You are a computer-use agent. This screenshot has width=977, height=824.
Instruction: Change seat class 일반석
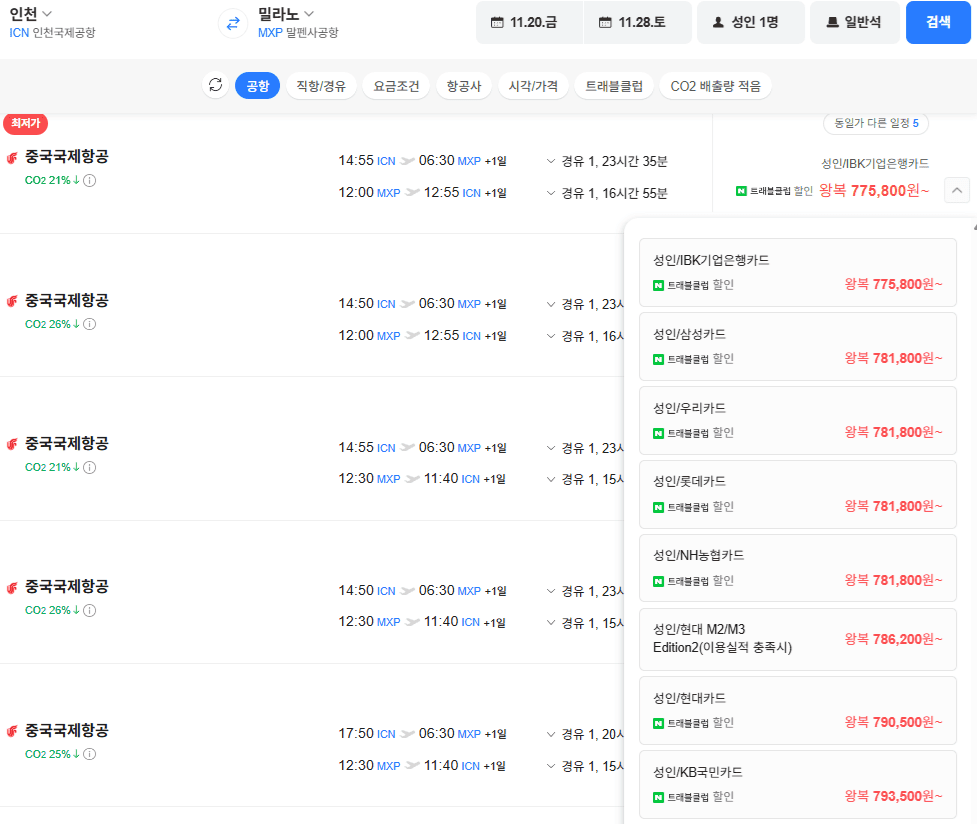point(855,22)
